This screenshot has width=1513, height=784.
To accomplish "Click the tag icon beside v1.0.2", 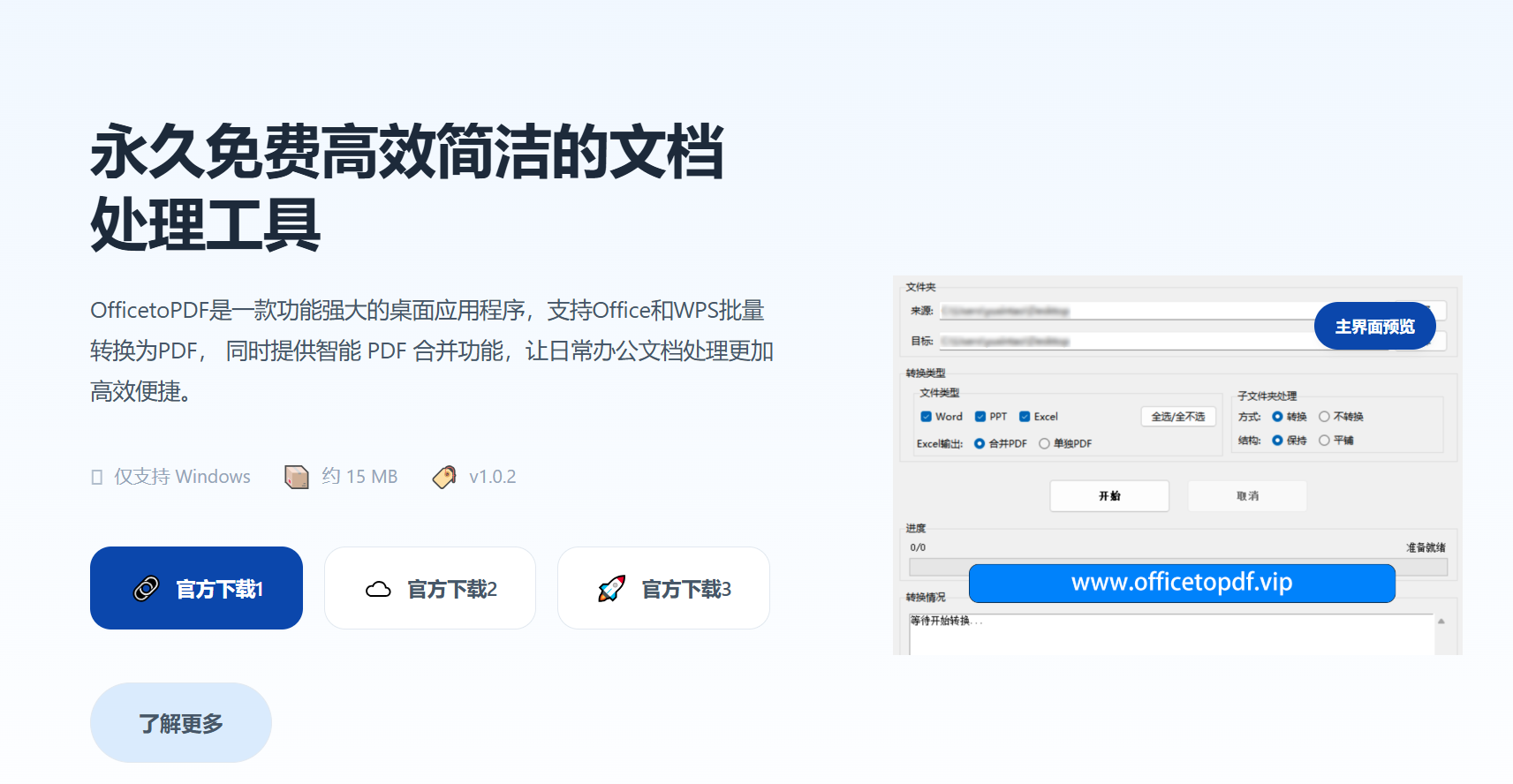I will tap(444, 477).
